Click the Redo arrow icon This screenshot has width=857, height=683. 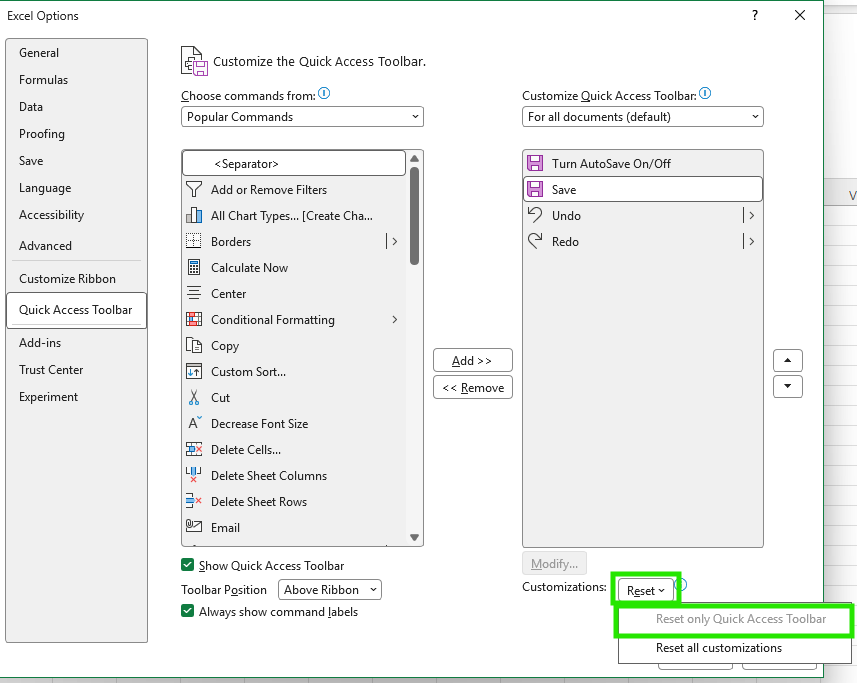535,241
